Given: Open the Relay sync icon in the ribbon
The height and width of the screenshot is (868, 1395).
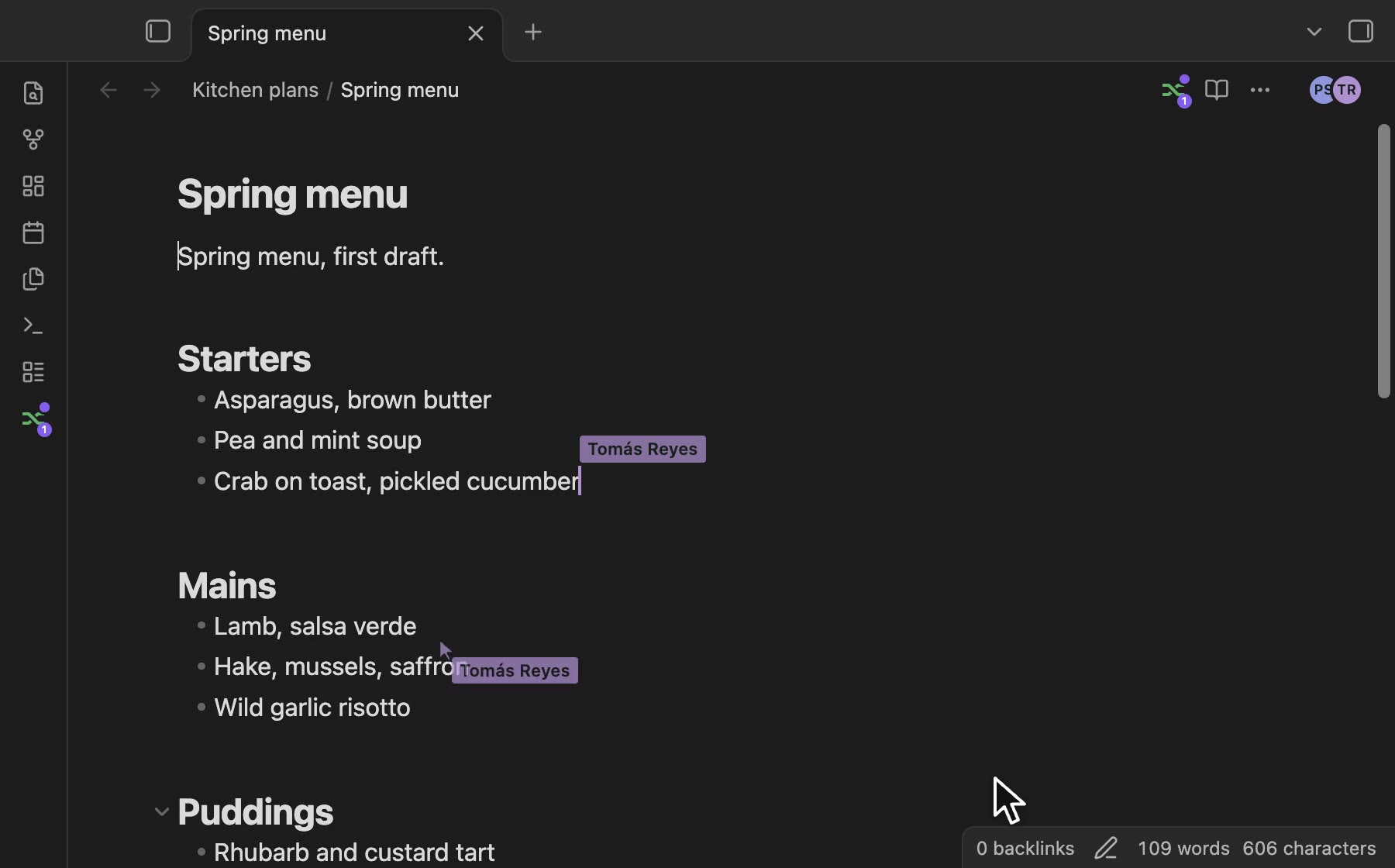Looking at the screenshot, I should pos(36,419).
